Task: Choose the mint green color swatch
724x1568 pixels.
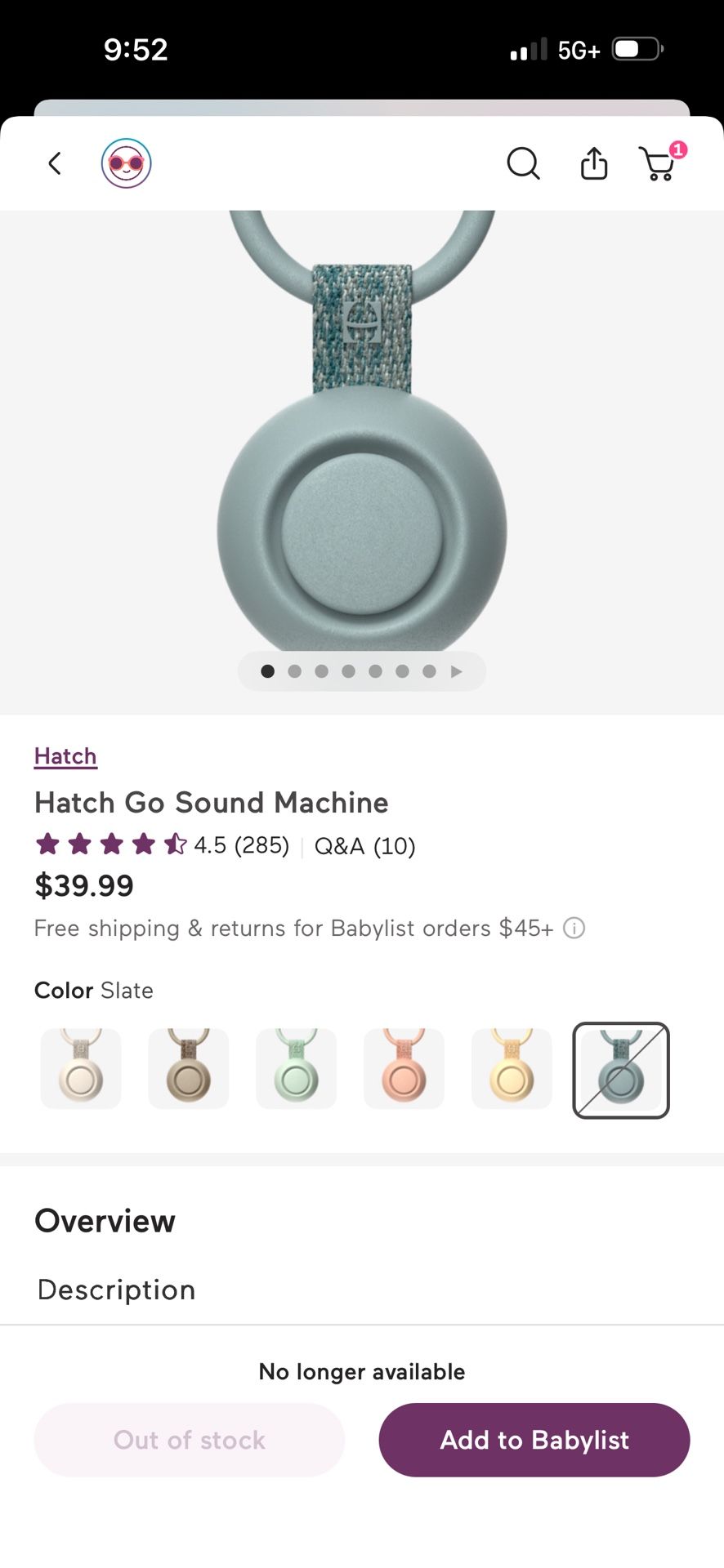Action: click(297, 1069)
